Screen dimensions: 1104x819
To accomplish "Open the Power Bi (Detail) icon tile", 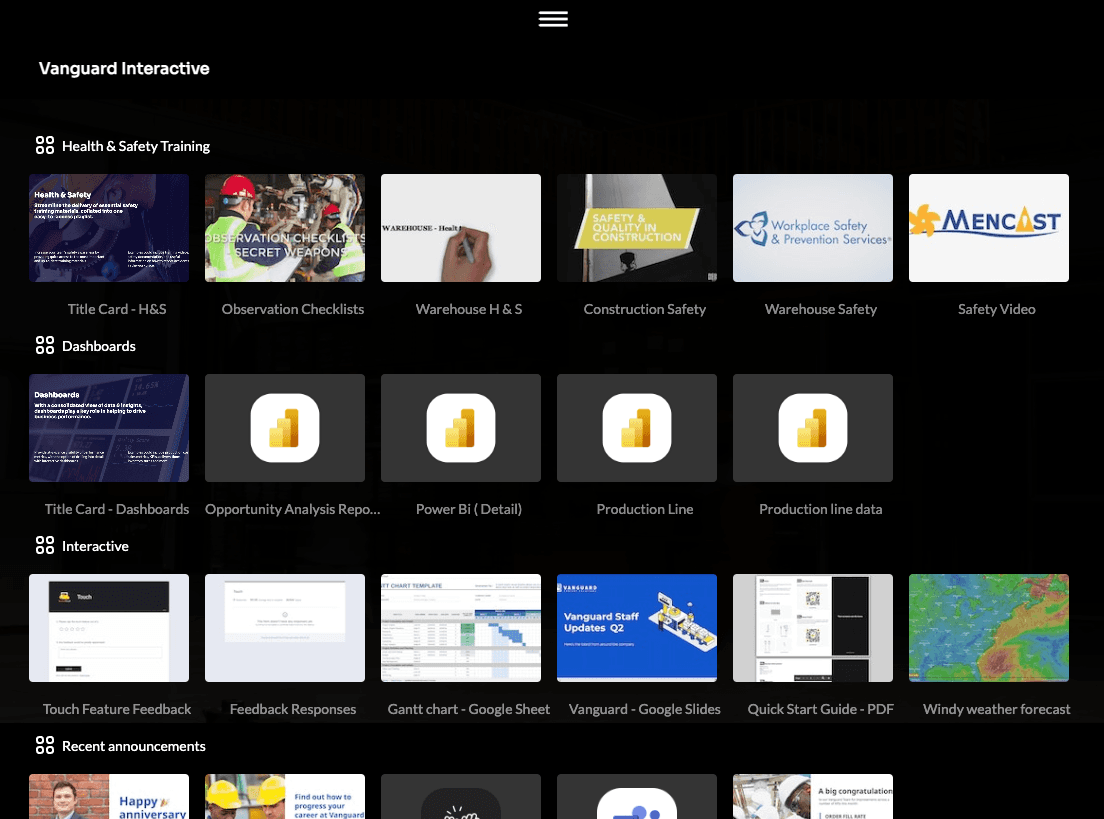I will point(460,427).
